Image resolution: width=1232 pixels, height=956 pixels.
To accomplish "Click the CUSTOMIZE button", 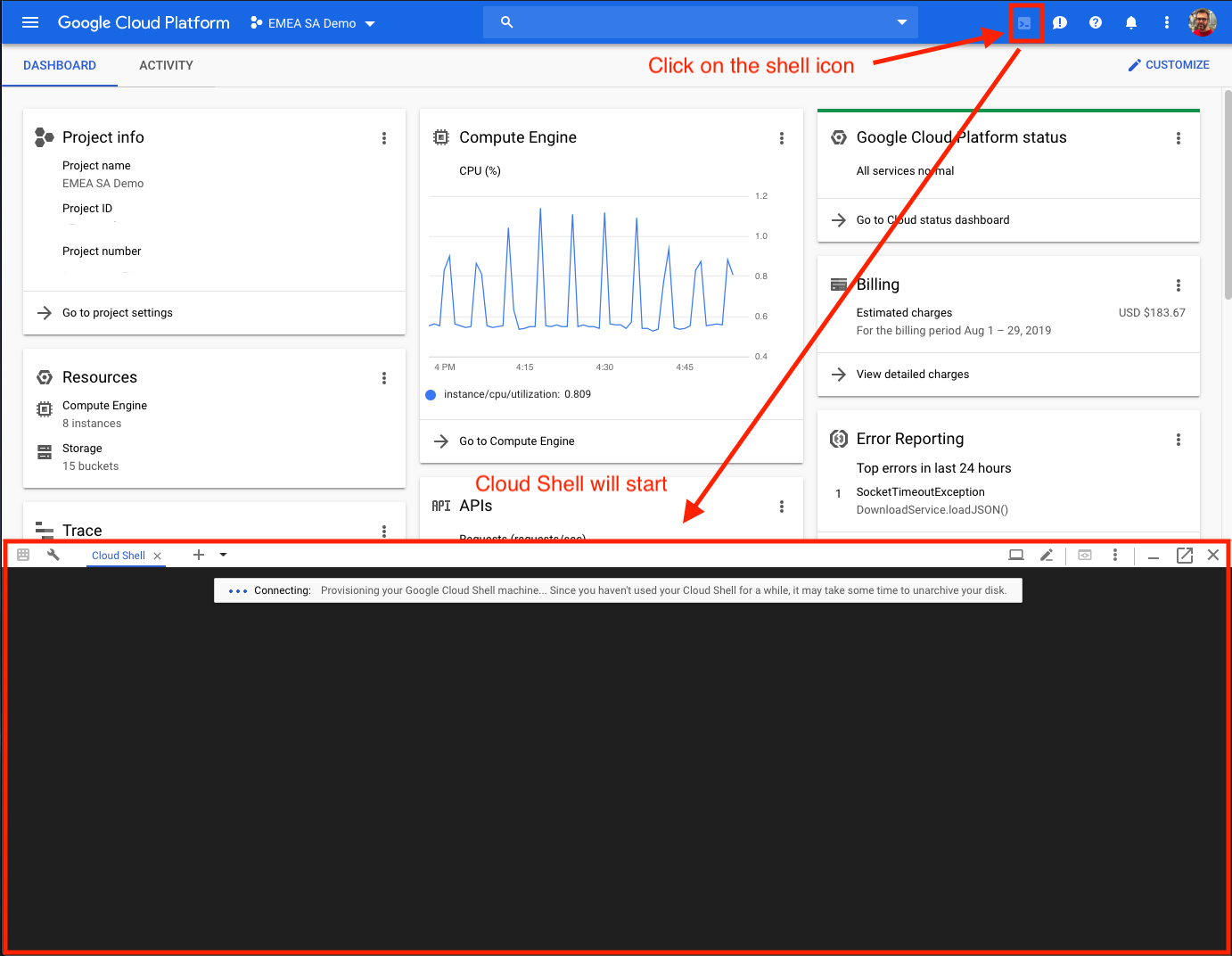I will click(1169, 65).
